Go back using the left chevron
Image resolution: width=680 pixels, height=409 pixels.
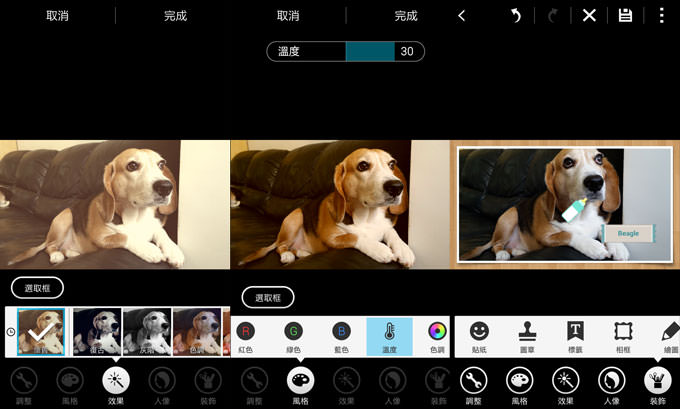tap(461, 16)
